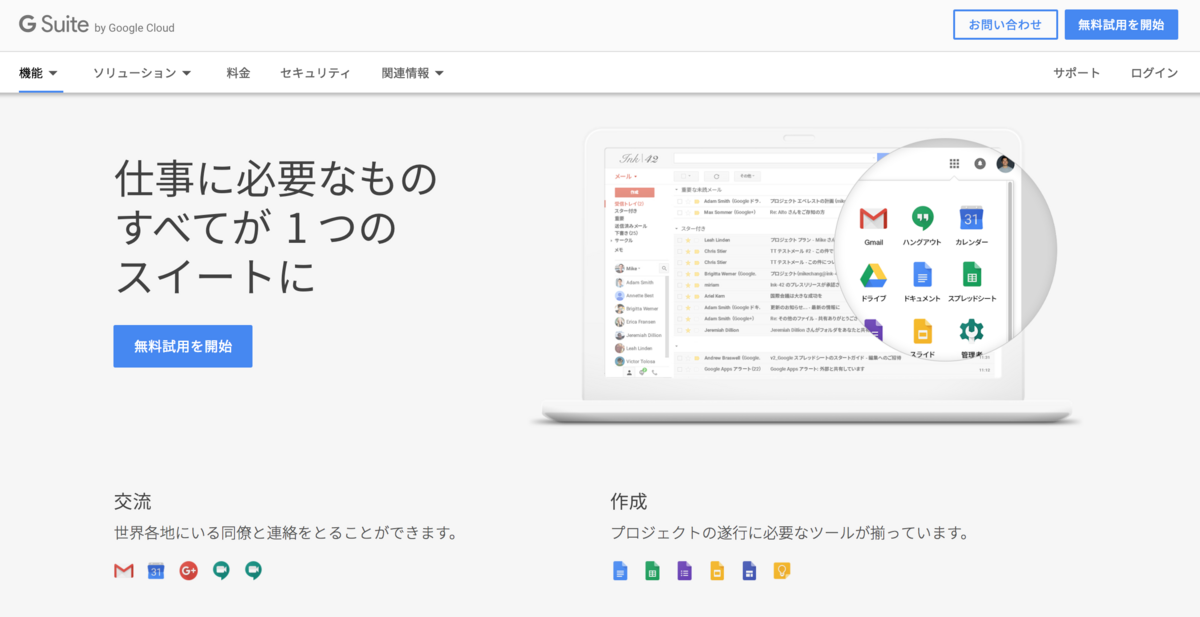Open the purple Forms icon under 作成
Screen dimensions: 1200x617
(x=684, y=571)
